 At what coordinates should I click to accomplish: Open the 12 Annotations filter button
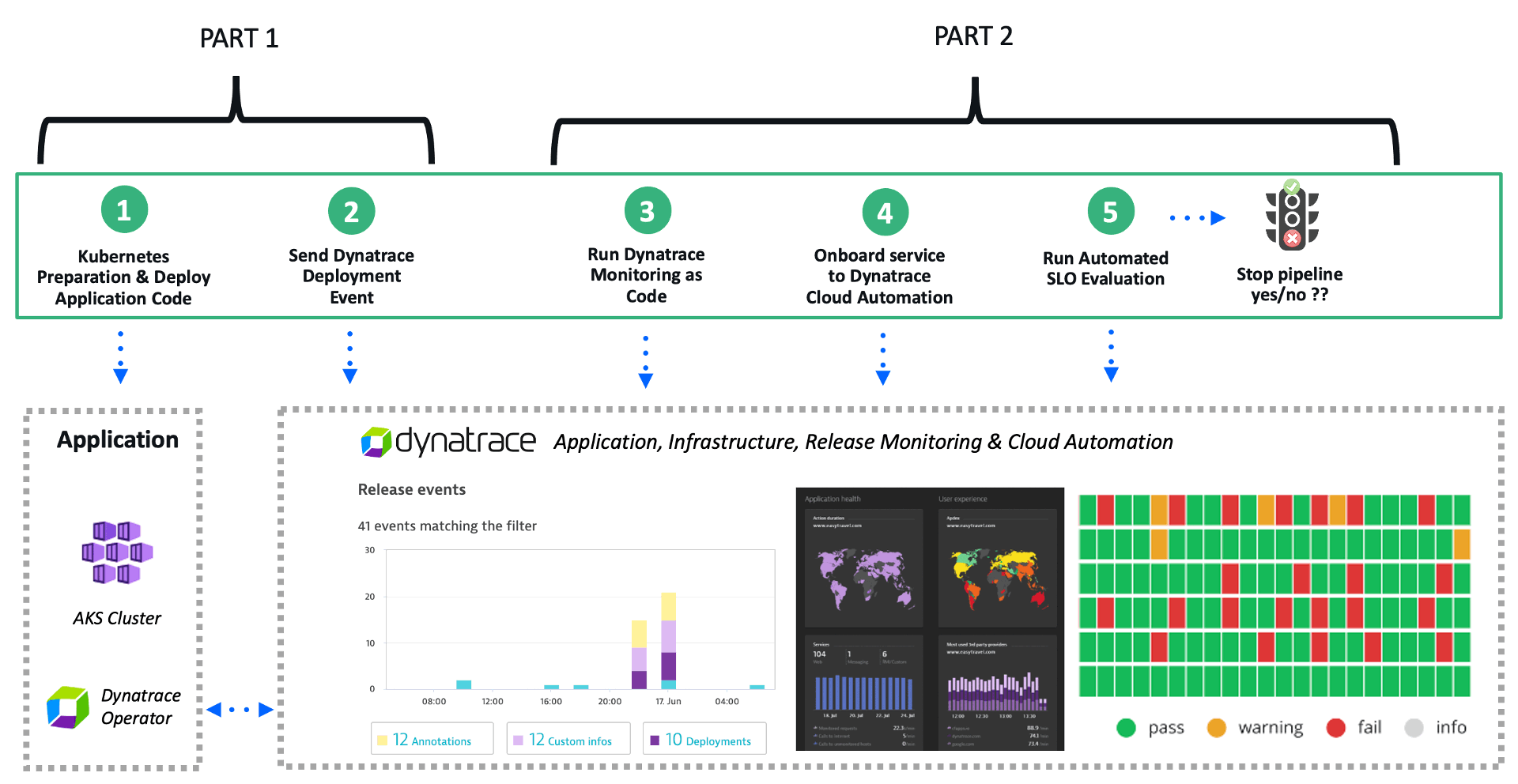[432, 739]
